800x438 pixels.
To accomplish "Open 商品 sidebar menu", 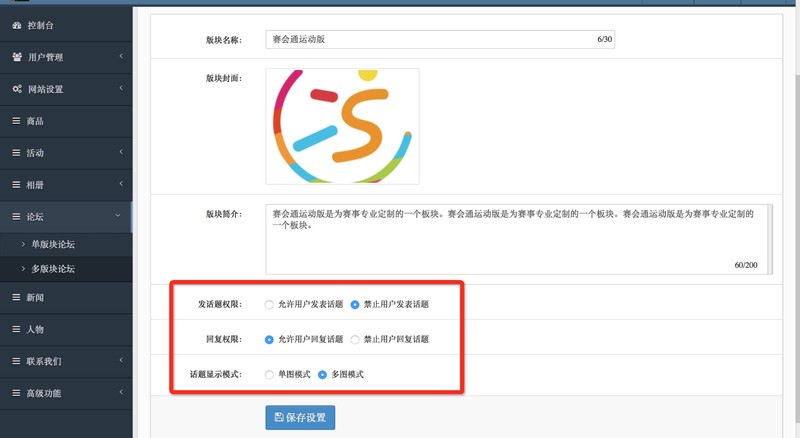I will click(66, 121).
